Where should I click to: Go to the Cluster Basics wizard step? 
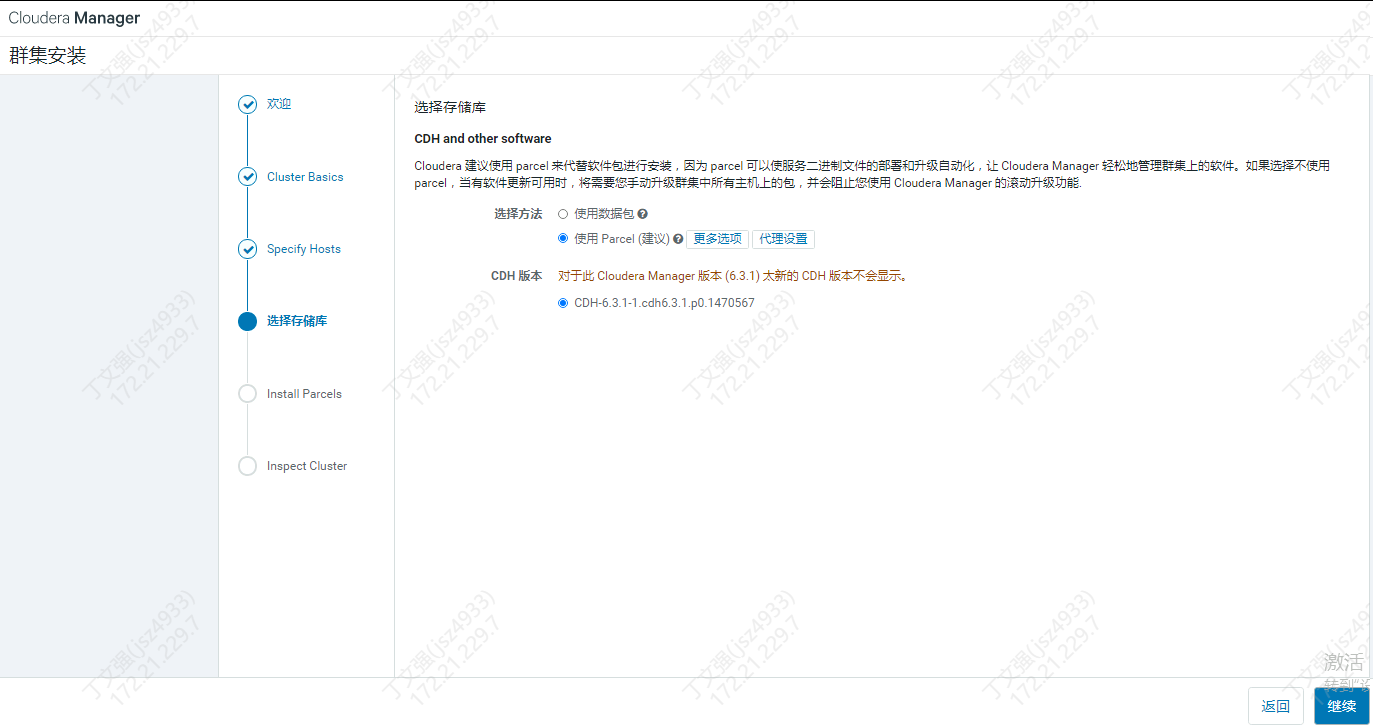(305, 177)
